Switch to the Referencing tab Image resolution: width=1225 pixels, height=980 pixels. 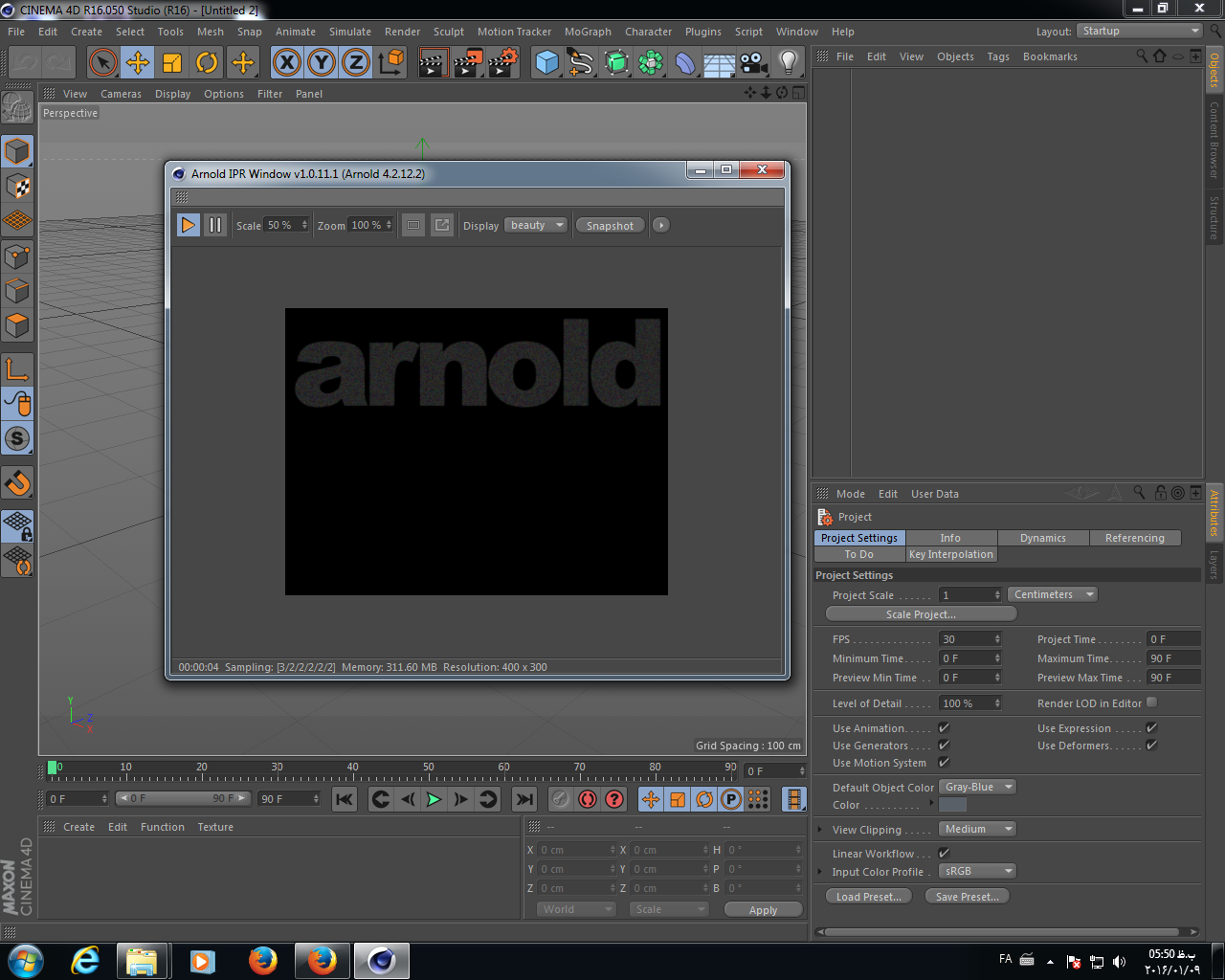tap(1135, 538)
